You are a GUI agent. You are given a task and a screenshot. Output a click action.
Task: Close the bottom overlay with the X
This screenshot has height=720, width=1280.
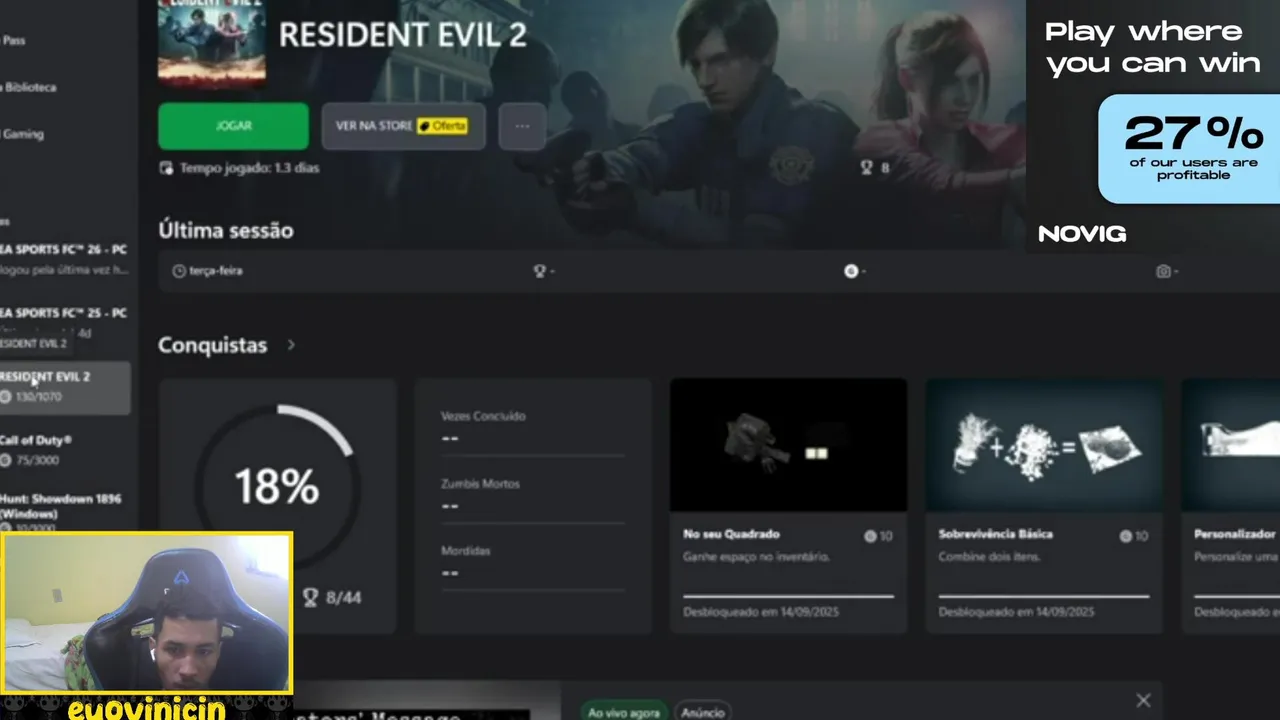pyautogui.click(x=1143, y=701)
